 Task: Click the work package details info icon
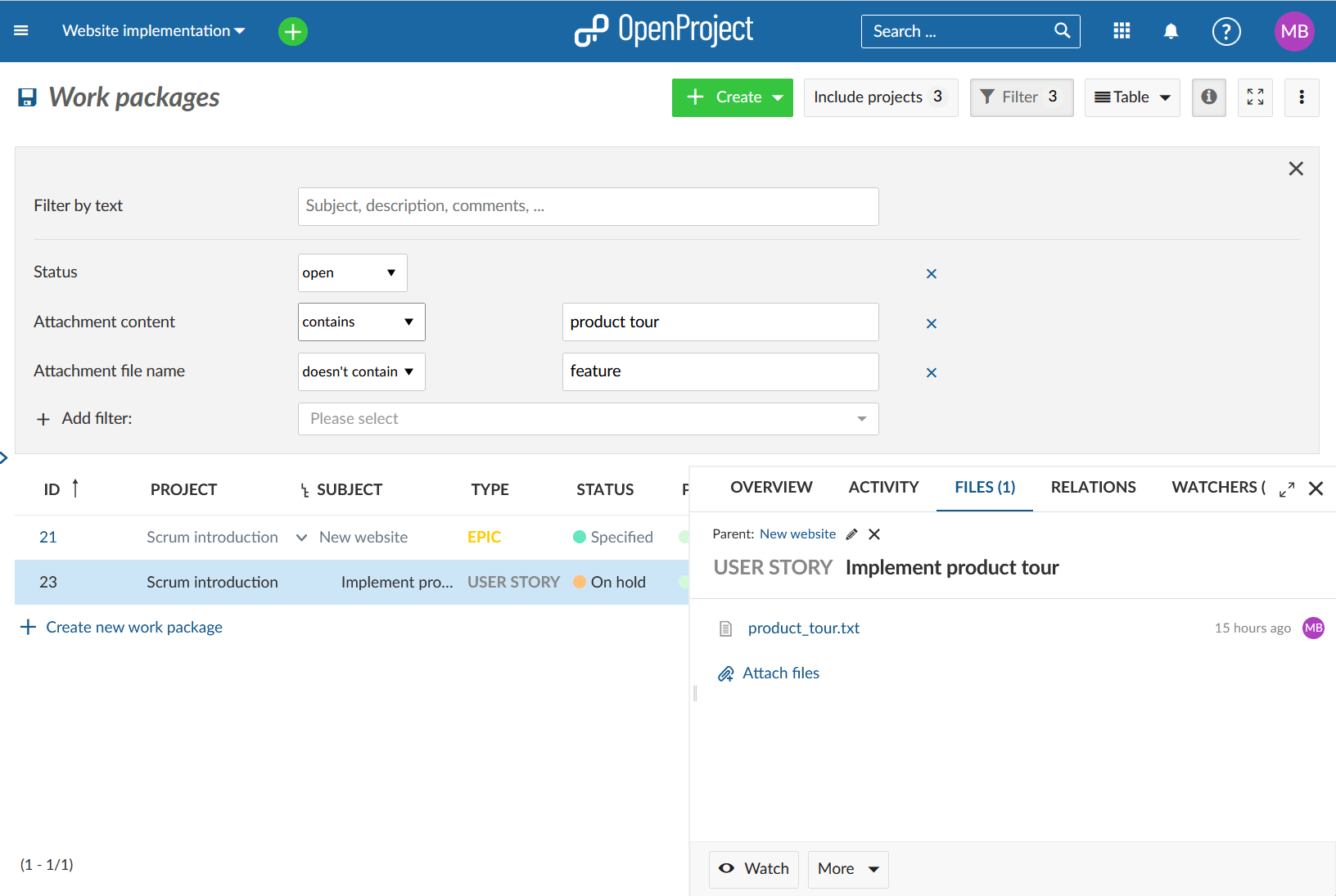[x=1209, y=97]
